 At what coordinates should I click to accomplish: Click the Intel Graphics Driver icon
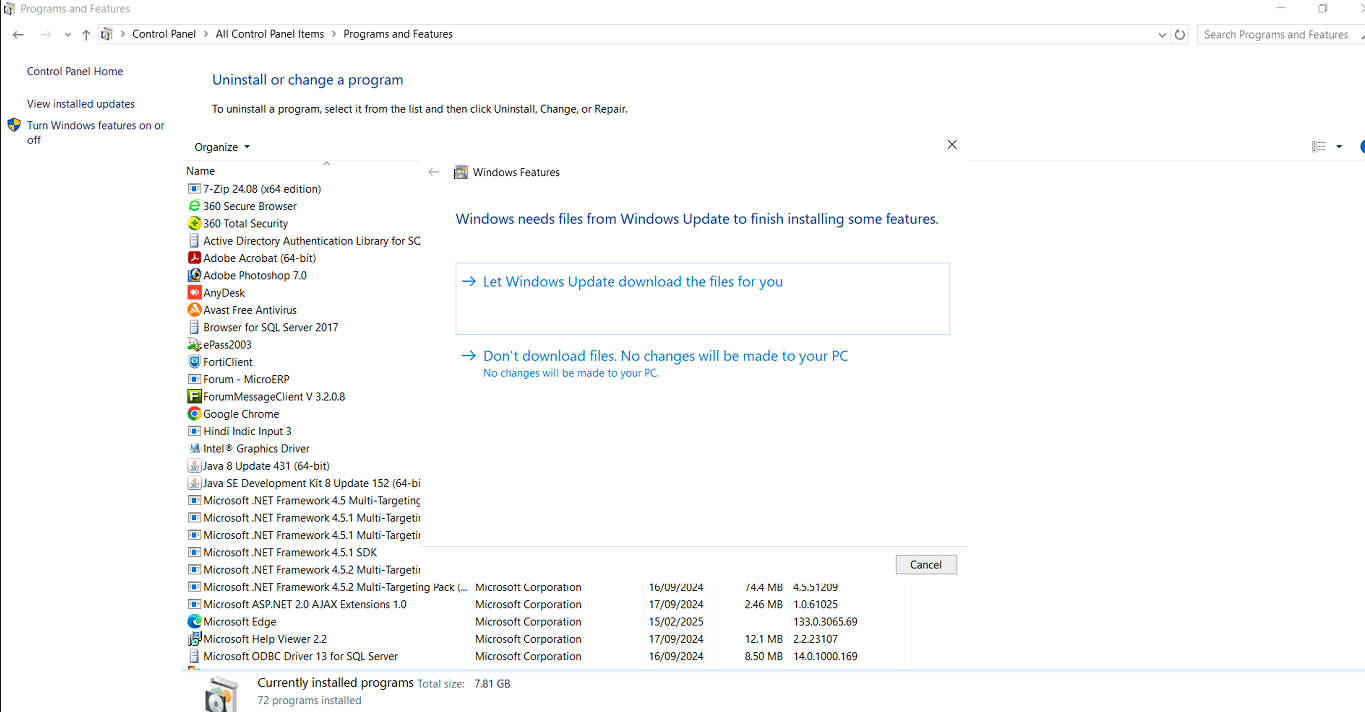pos(194,449)
